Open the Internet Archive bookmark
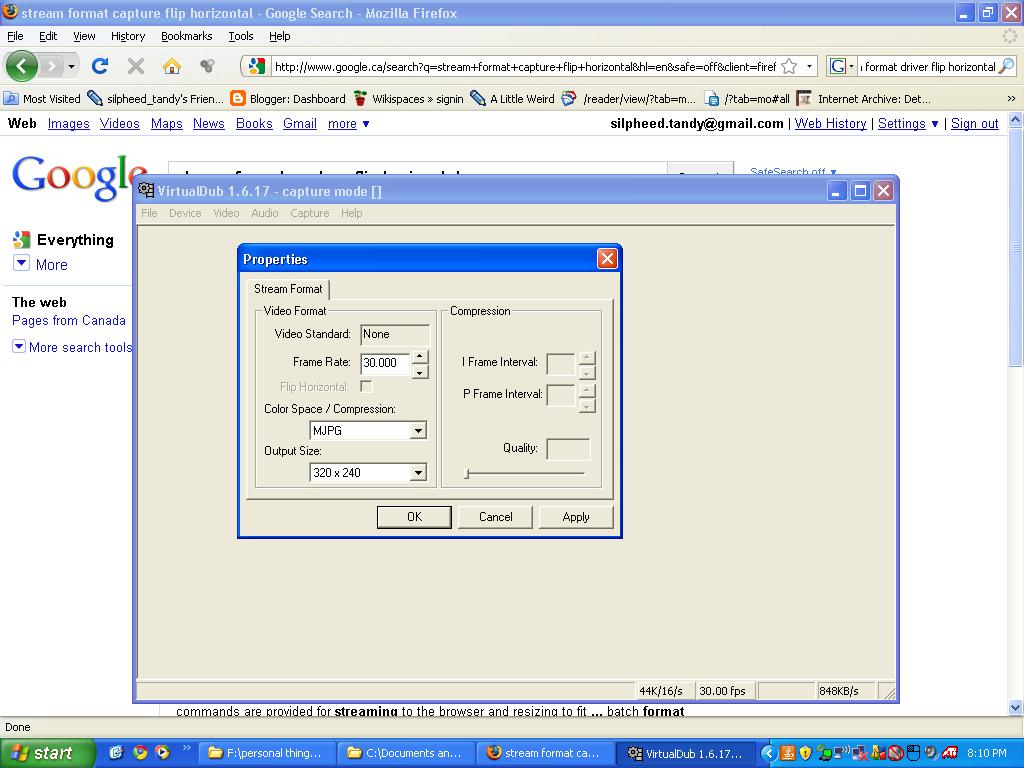 point(864,99)
